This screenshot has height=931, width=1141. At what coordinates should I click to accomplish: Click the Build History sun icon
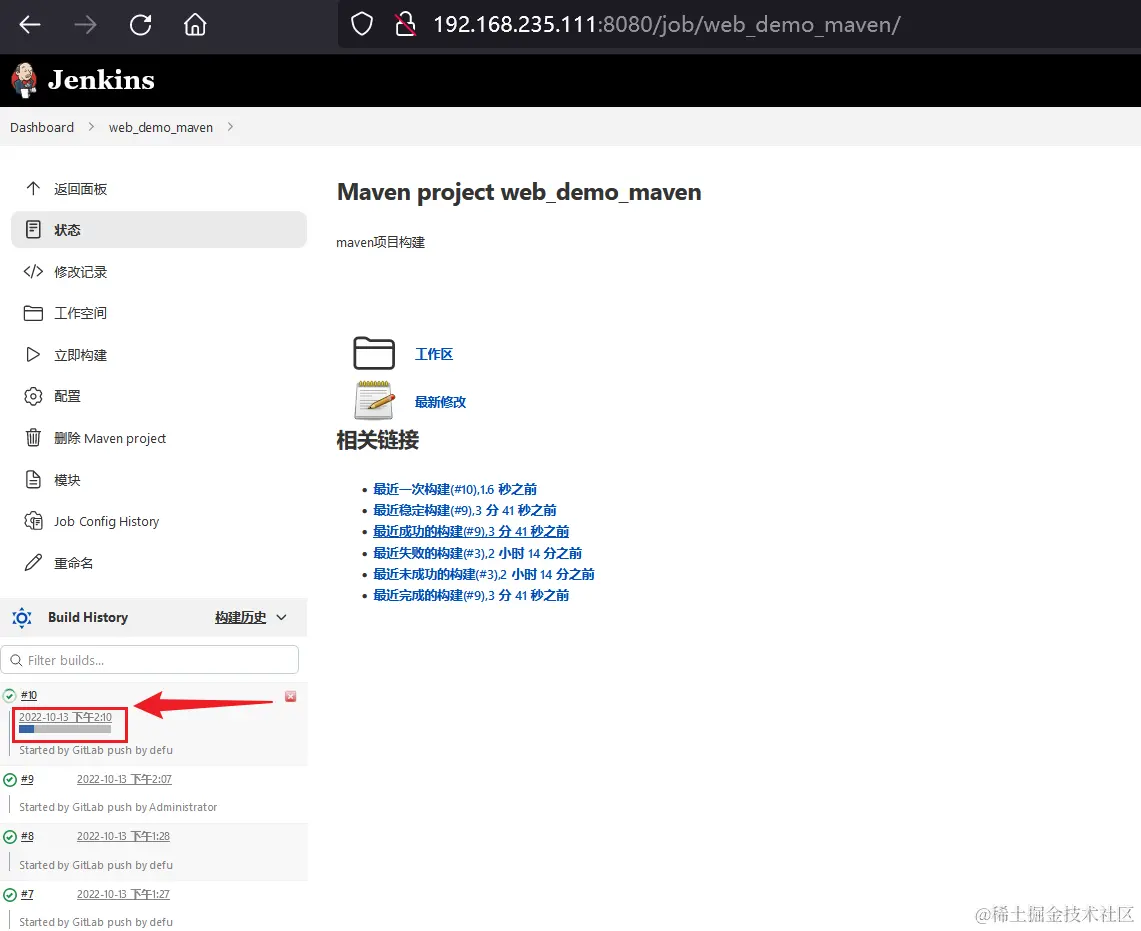click(22, 617)
